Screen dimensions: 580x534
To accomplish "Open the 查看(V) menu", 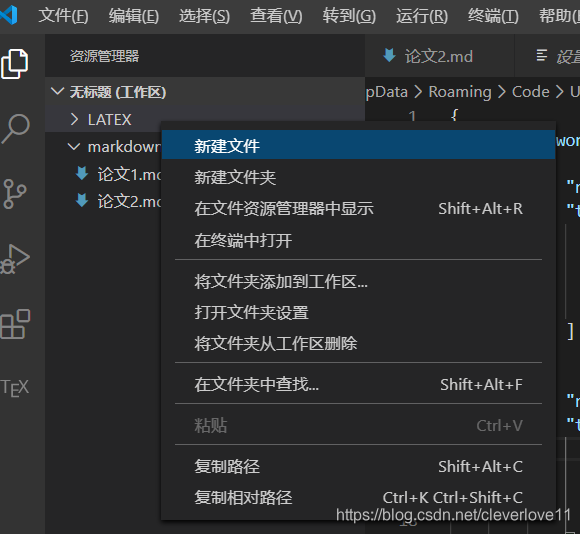I will pyautogui.click(x=276, y=16).
